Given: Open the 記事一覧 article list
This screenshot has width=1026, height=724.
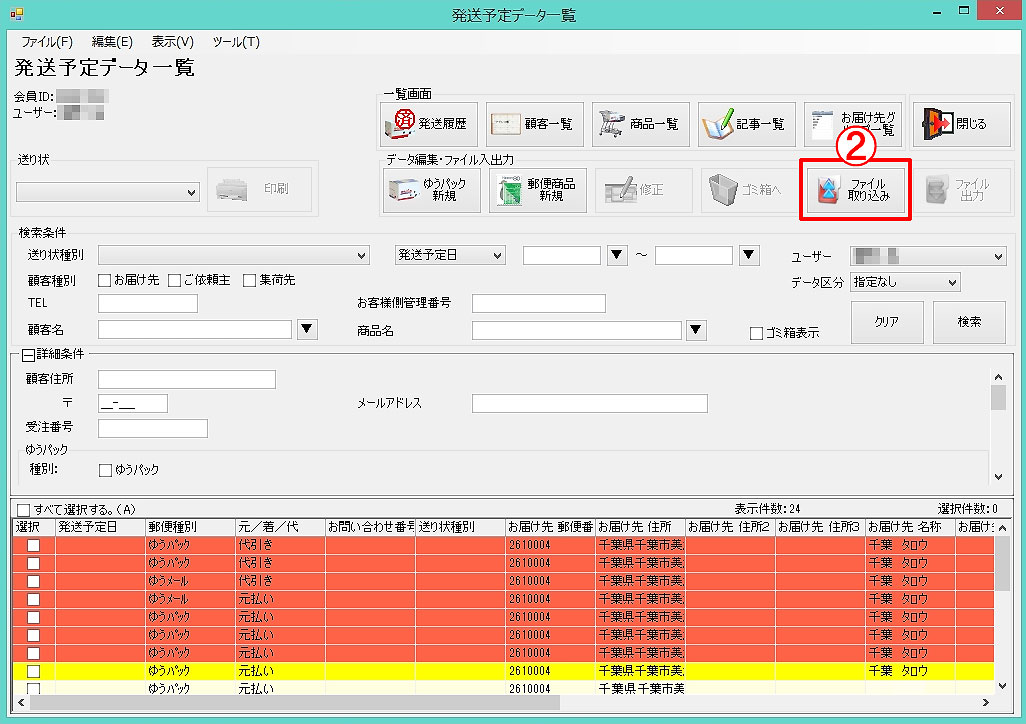Looking at the screenshot, I should (x=746, y=124).
